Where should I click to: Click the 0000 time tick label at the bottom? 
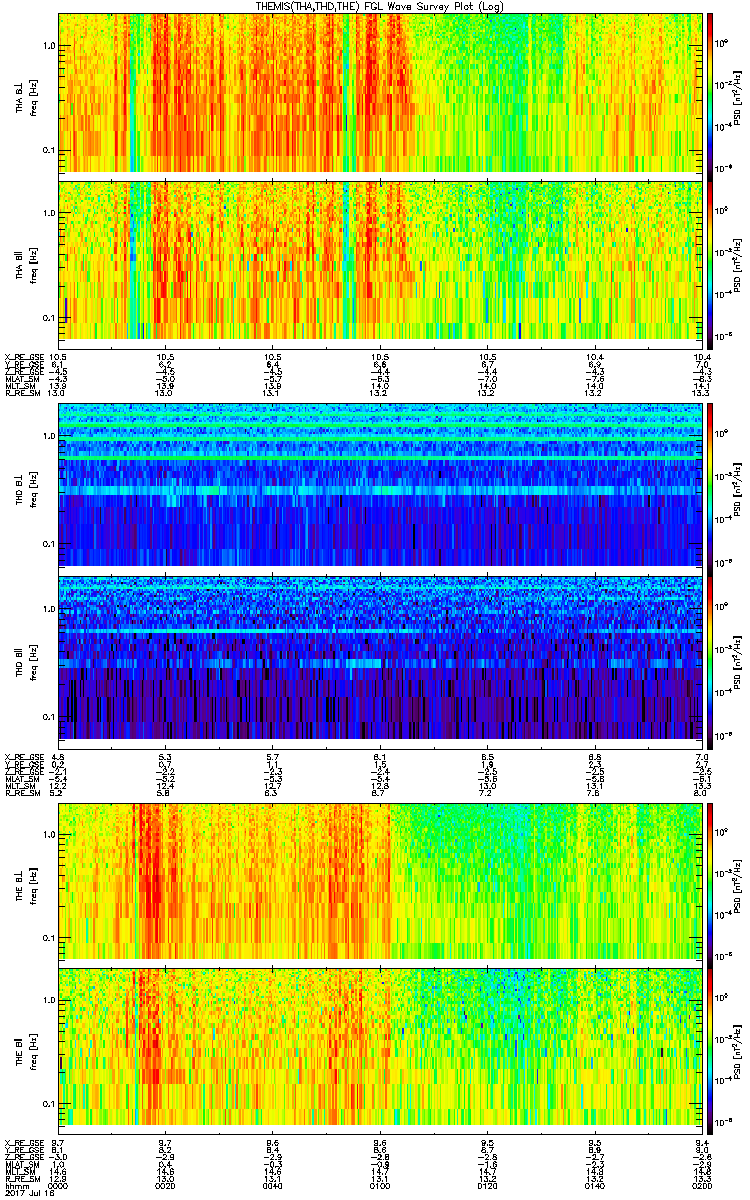[58, 1186]
